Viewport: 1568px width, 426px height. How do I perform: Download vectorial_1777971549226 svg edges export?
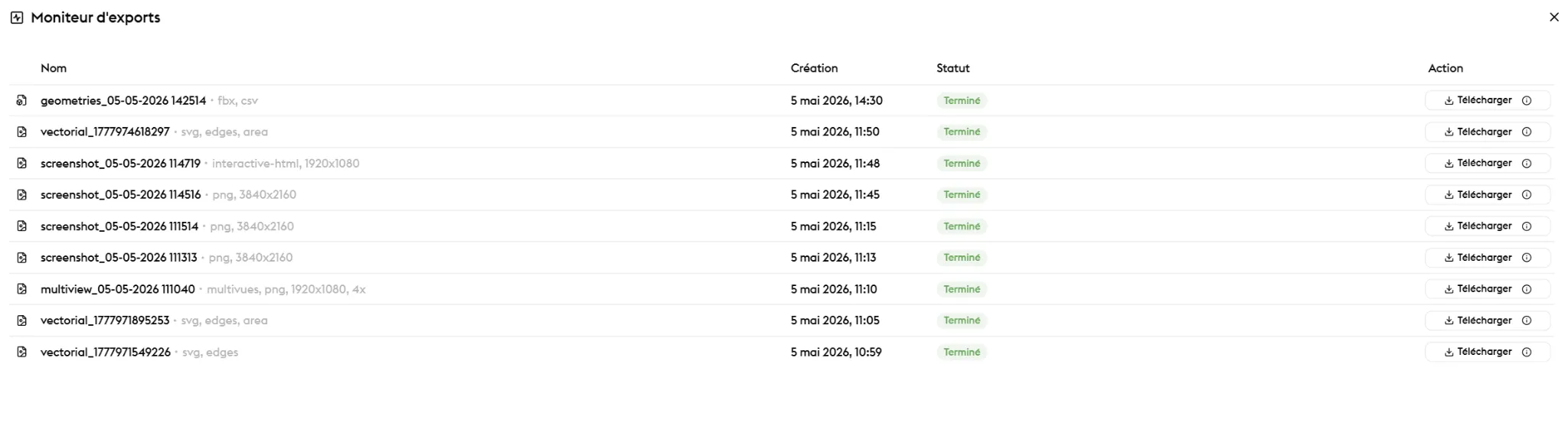coord(1478,352)
